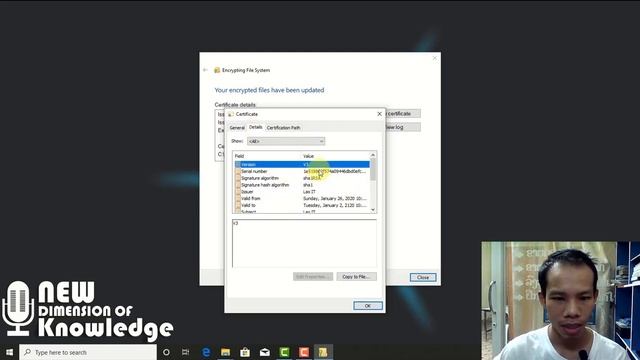The width and height of the screenshot is (640, 360).
Task: Click the Signature hash algorithm field icon
Action: click(238, 185)
